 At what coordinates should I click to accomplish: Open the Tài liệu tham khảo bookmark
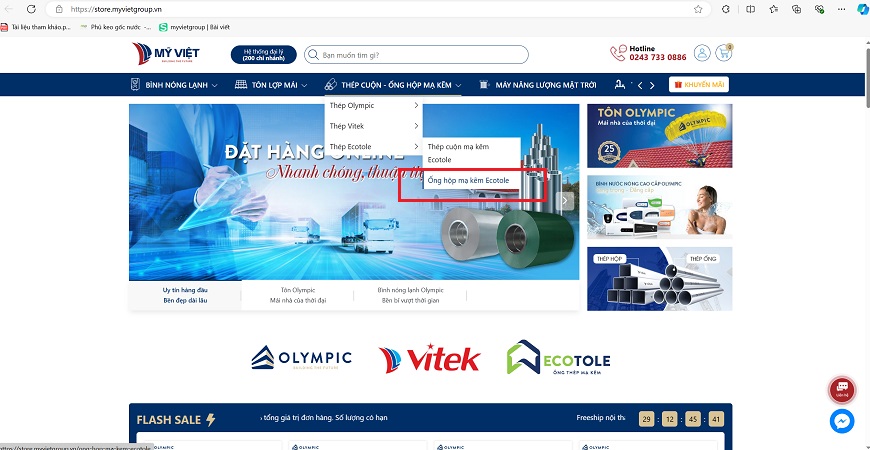coord(37,27)
